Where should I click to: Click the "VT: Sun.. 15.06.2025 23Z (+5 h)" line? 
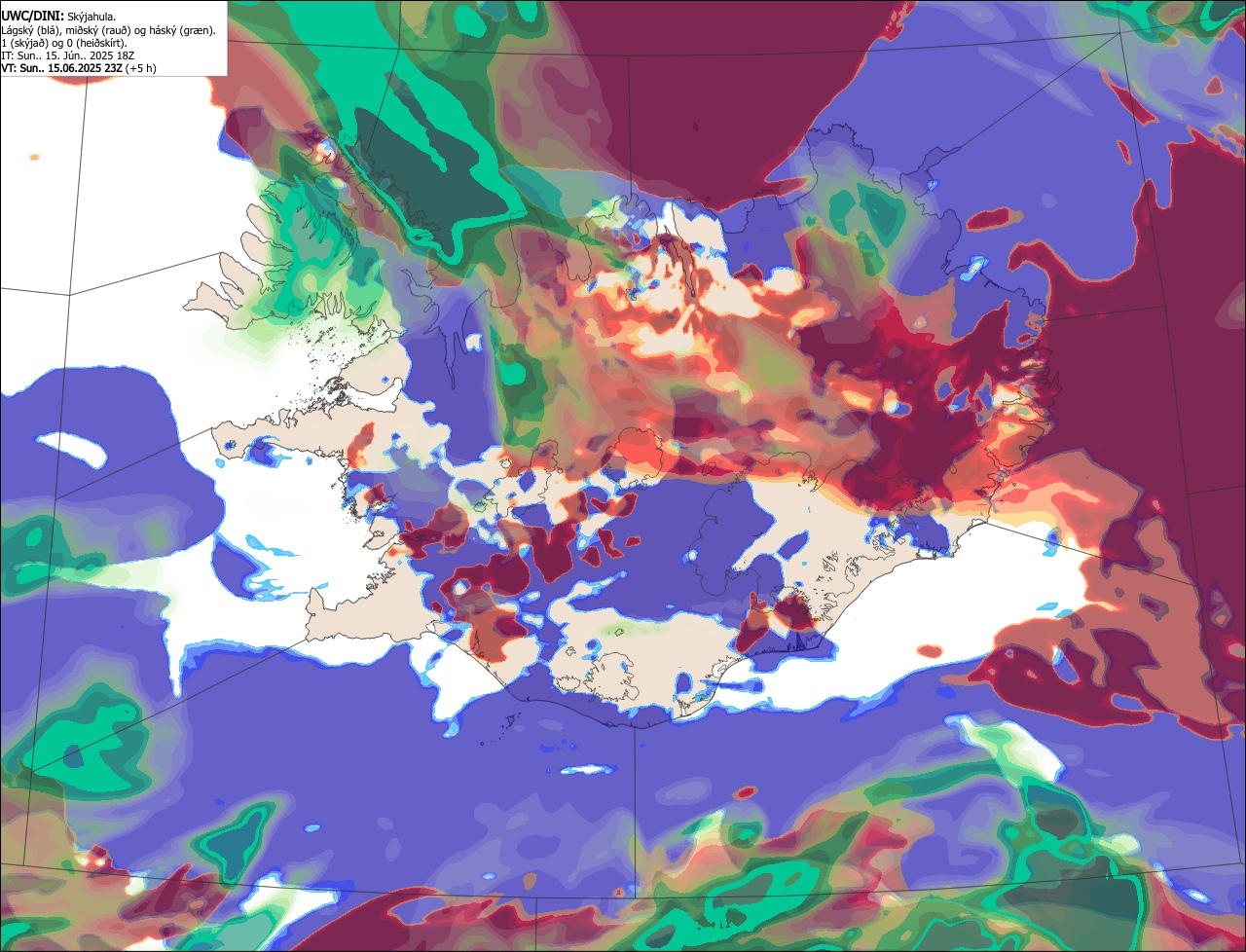(79, 68)
